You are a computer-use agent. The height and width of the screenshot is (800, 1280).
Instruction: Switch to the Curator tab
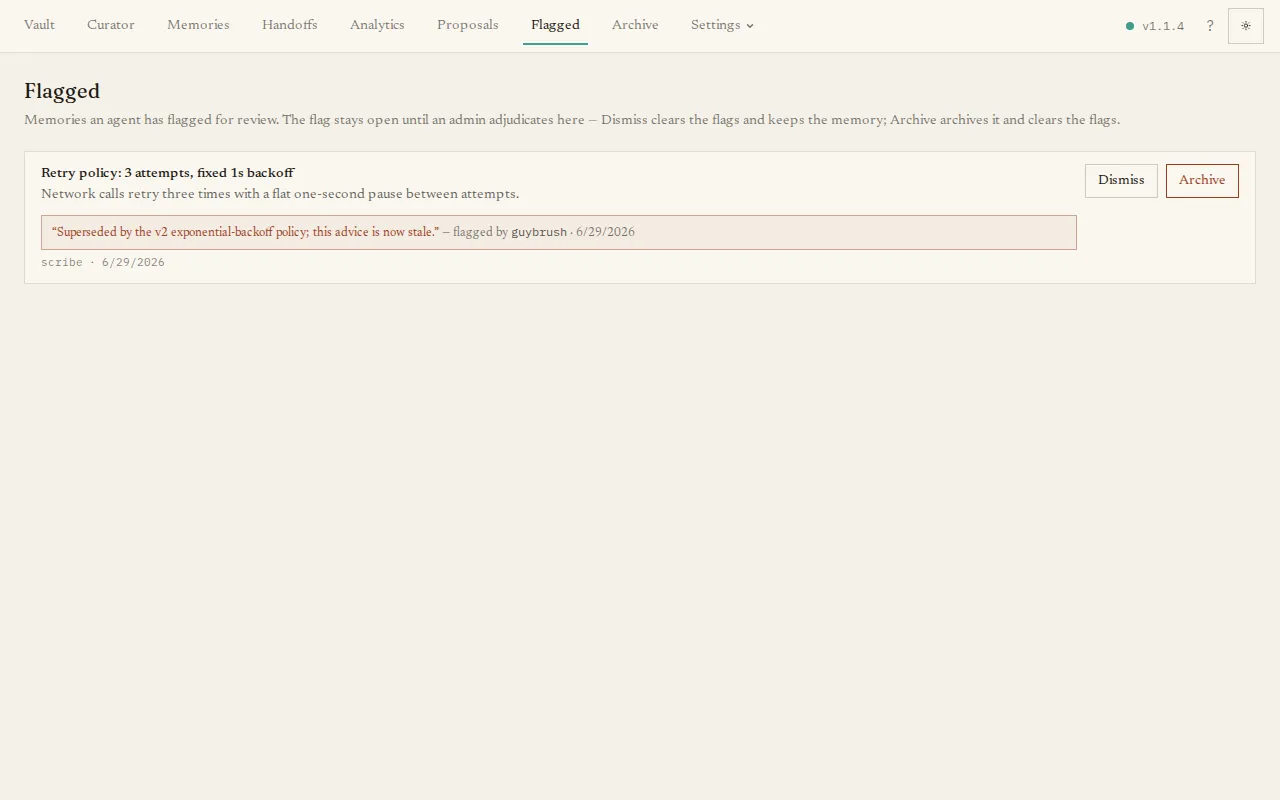pyautogui.click(x=110, y=25)
